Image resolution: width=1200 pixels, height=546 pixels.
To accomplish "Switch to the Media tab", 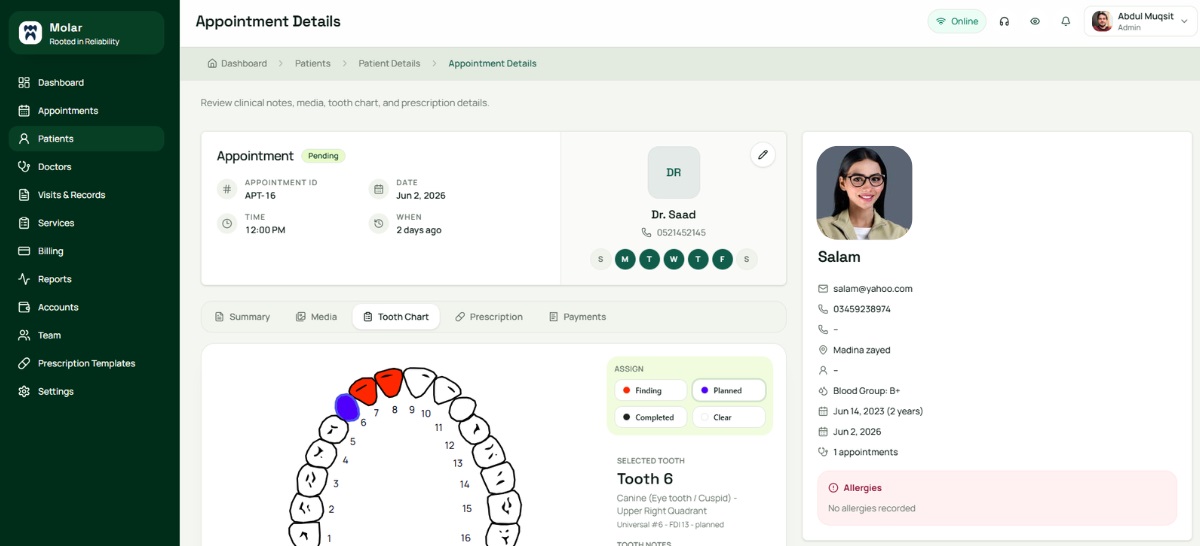I will (x=316, y=316).
